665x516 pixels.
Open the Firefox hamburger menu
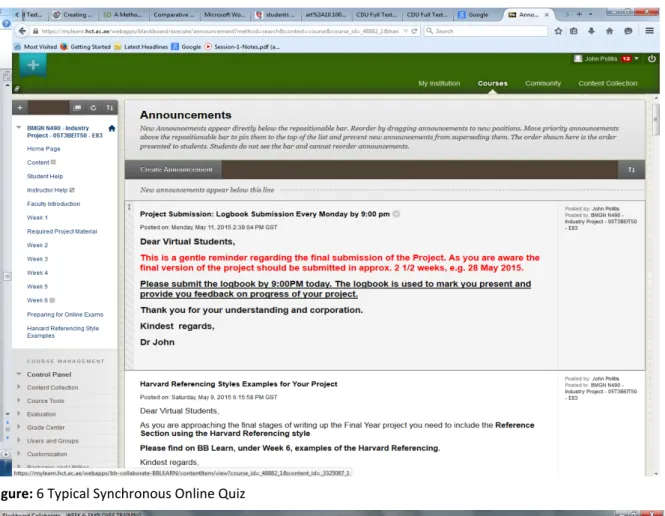pos(649,31)
